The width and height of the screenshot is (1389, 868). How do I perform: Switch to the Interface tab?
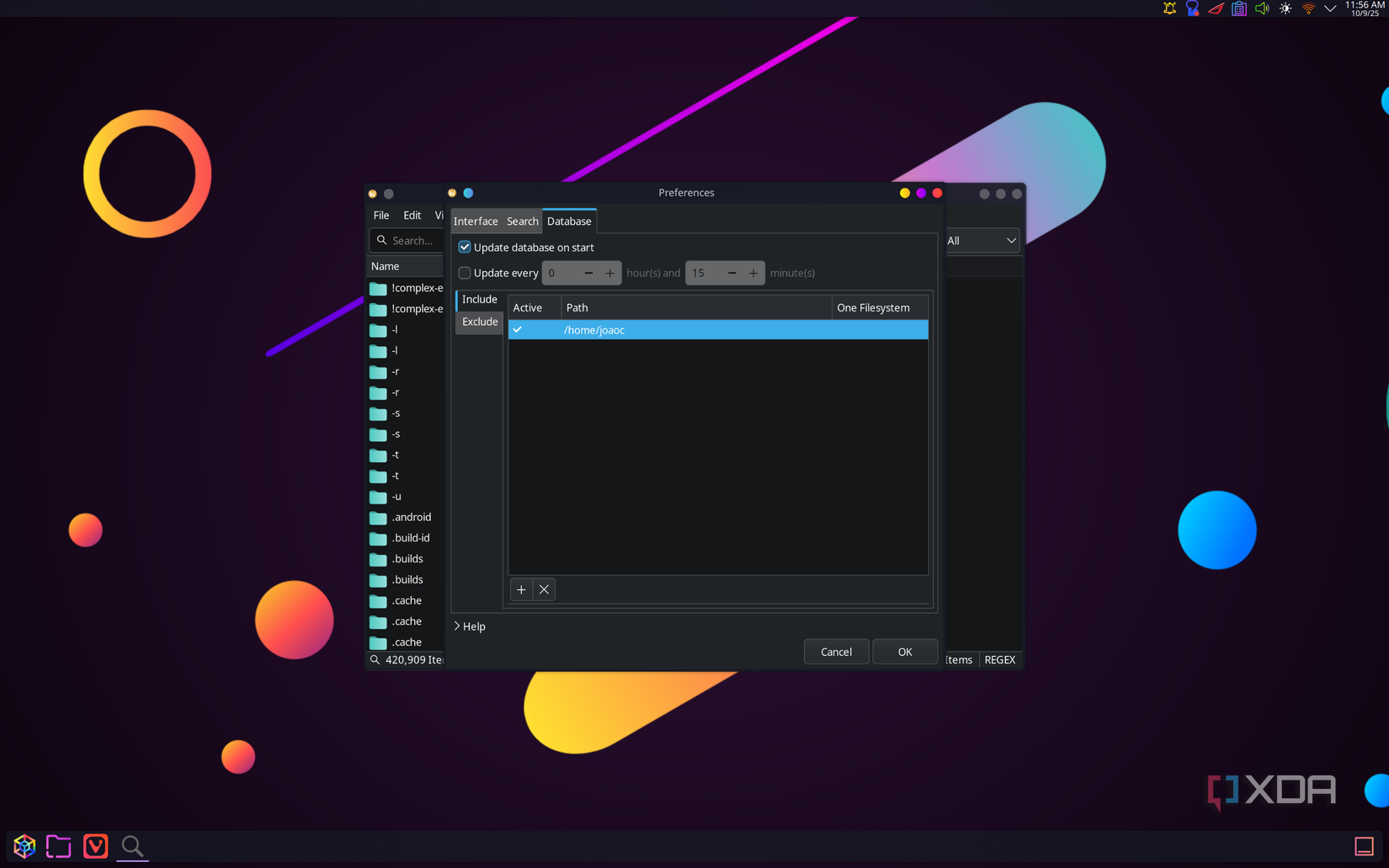pyautogui.click(x=476, y=221)
